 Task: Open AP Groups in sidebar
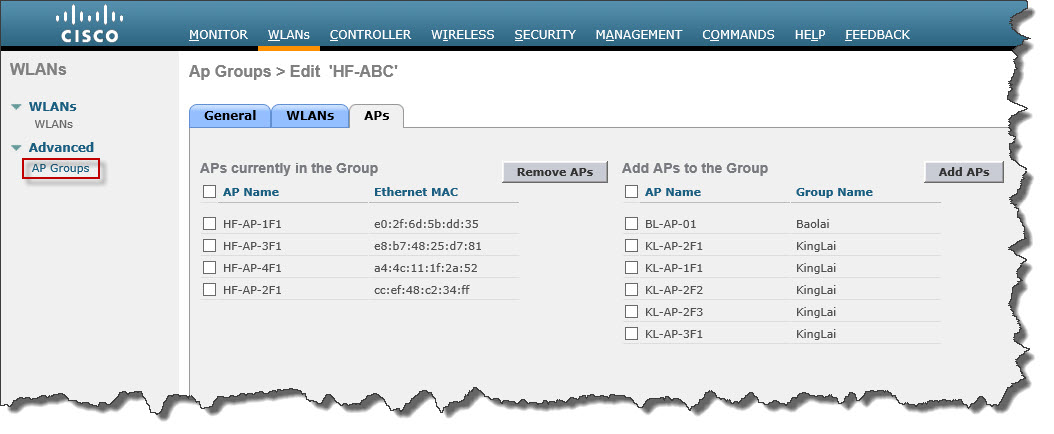click(60, 168)
